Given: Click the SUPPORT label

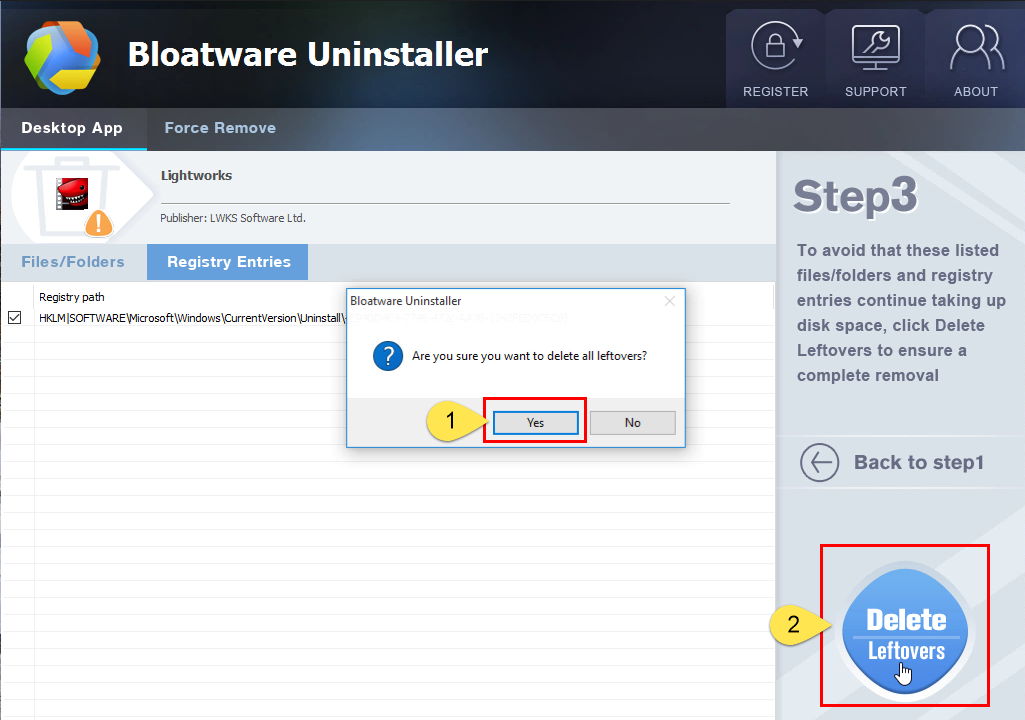Looking at the screenshot, I should pos(875,92).
